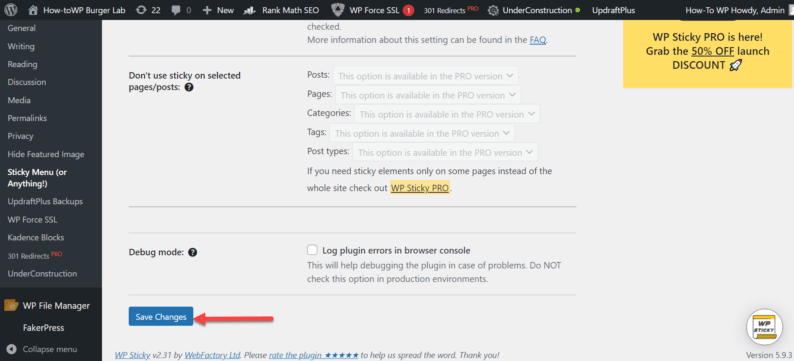The height and width of the screenshot is (361, 794).
Task: Click the WP File Manager folder icon
Action: pyautogui.click(x=11, y=306)
